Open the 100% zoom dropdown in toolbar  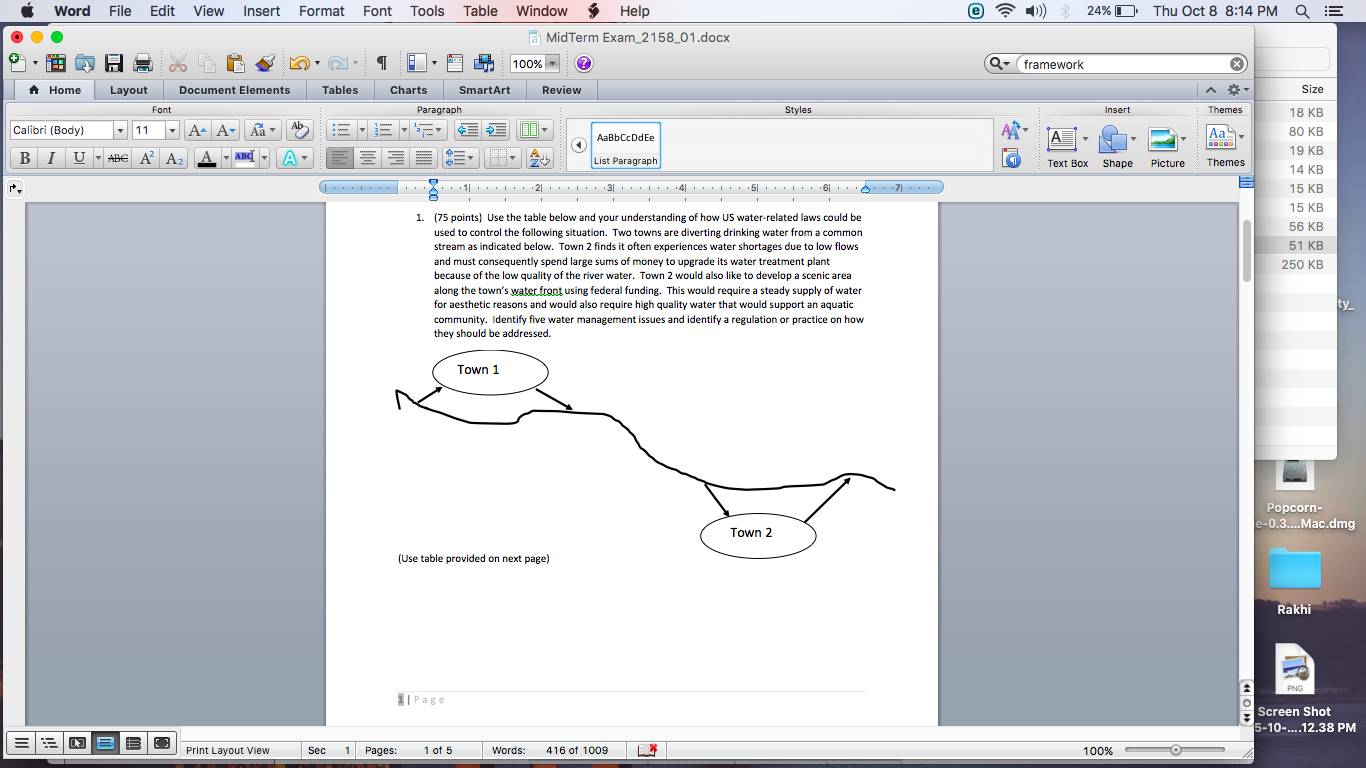552,64
